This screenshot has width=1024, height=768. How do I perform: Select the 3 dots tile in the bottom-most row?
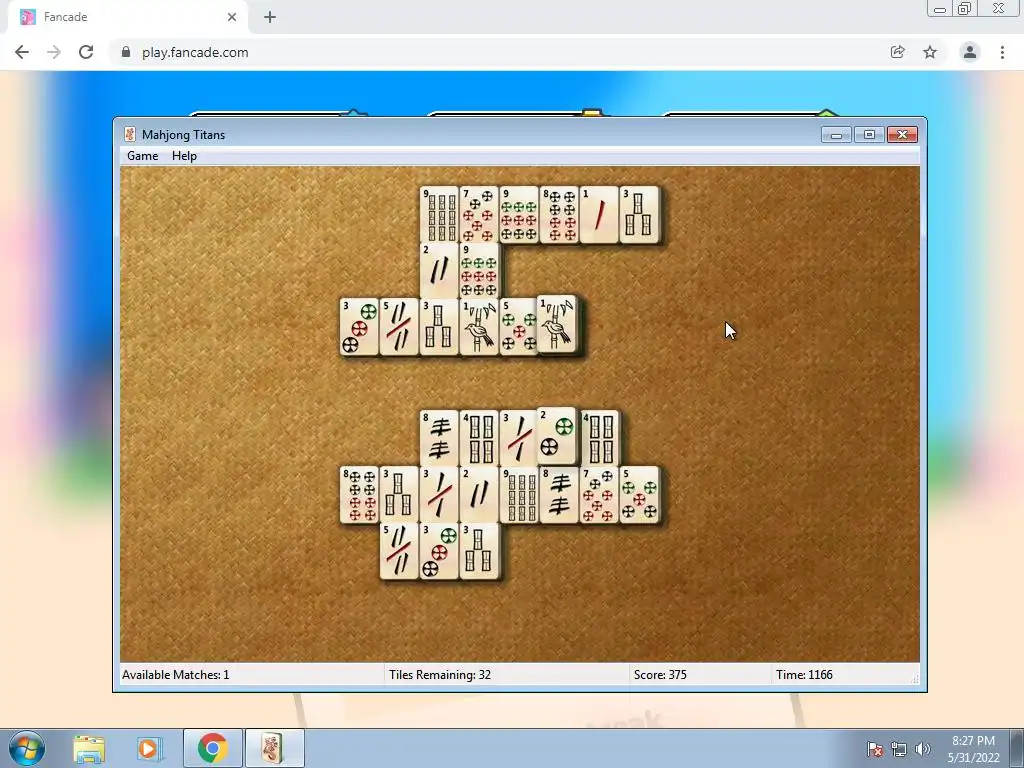point(439,551)
